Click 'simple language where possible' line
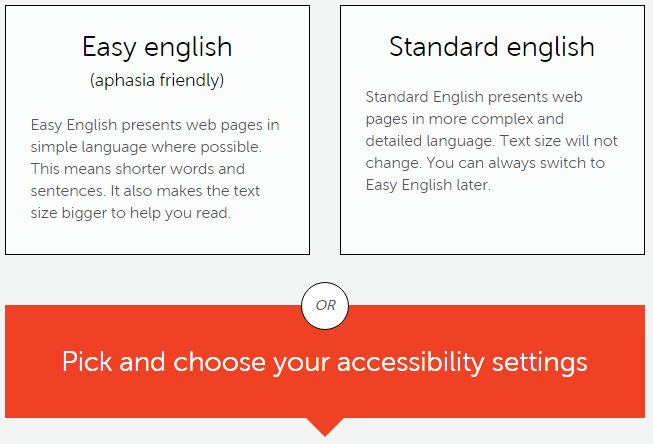Image resolution: width=653 pixels, height=444 pixels. click(x=146, y=147)
